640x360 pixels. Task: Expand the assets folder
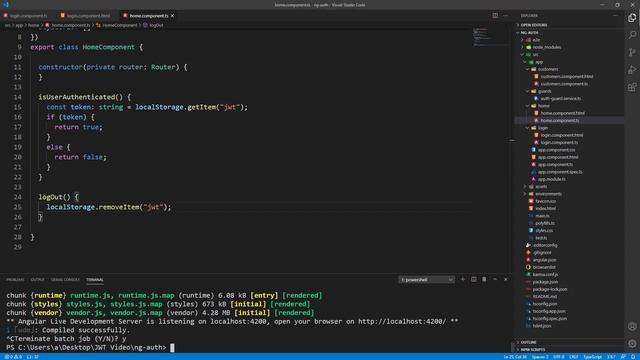tap(541, 187)
